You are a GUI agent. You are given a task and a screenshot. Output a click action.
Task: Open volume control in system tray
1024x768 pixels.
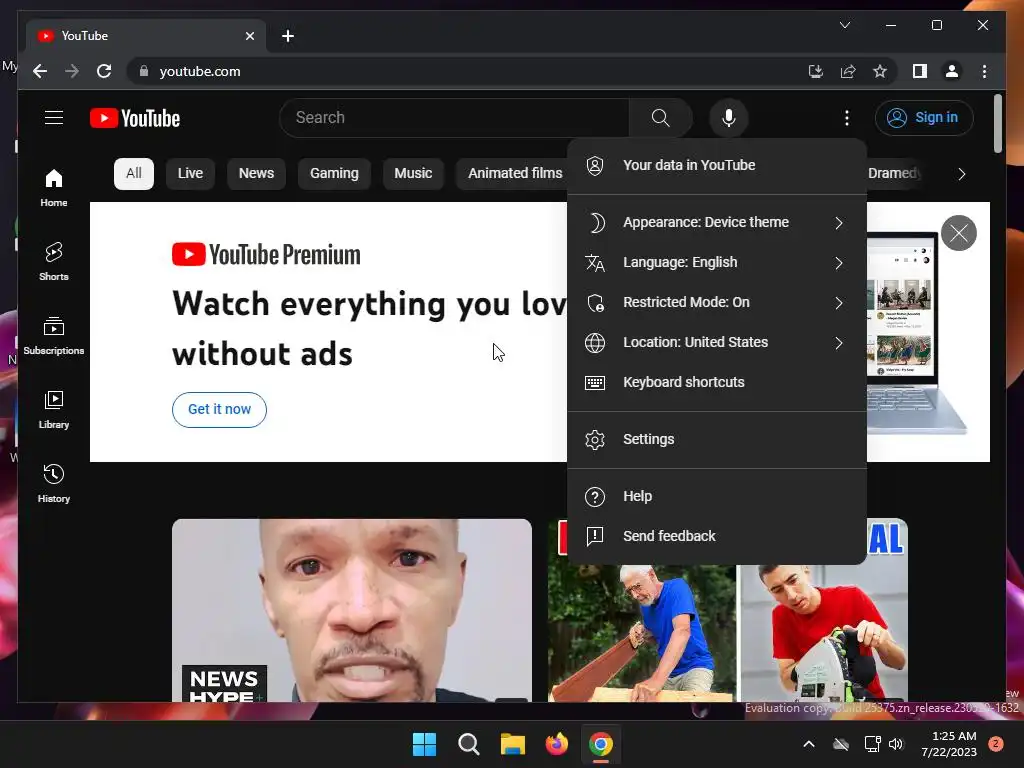coord(896,744)
